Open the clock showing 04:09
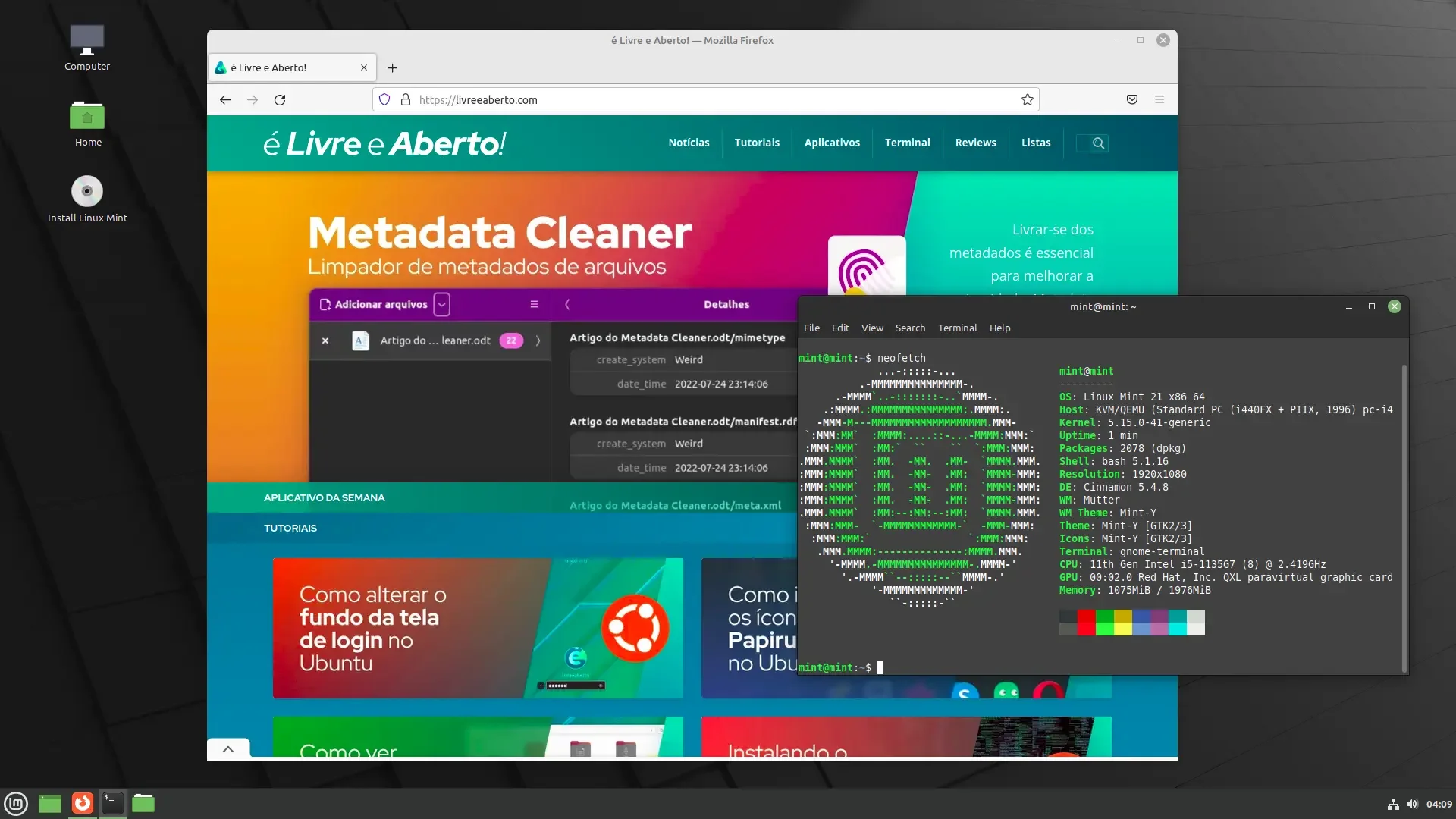Screen dimensions: 1456x819 coord(1439,804)
